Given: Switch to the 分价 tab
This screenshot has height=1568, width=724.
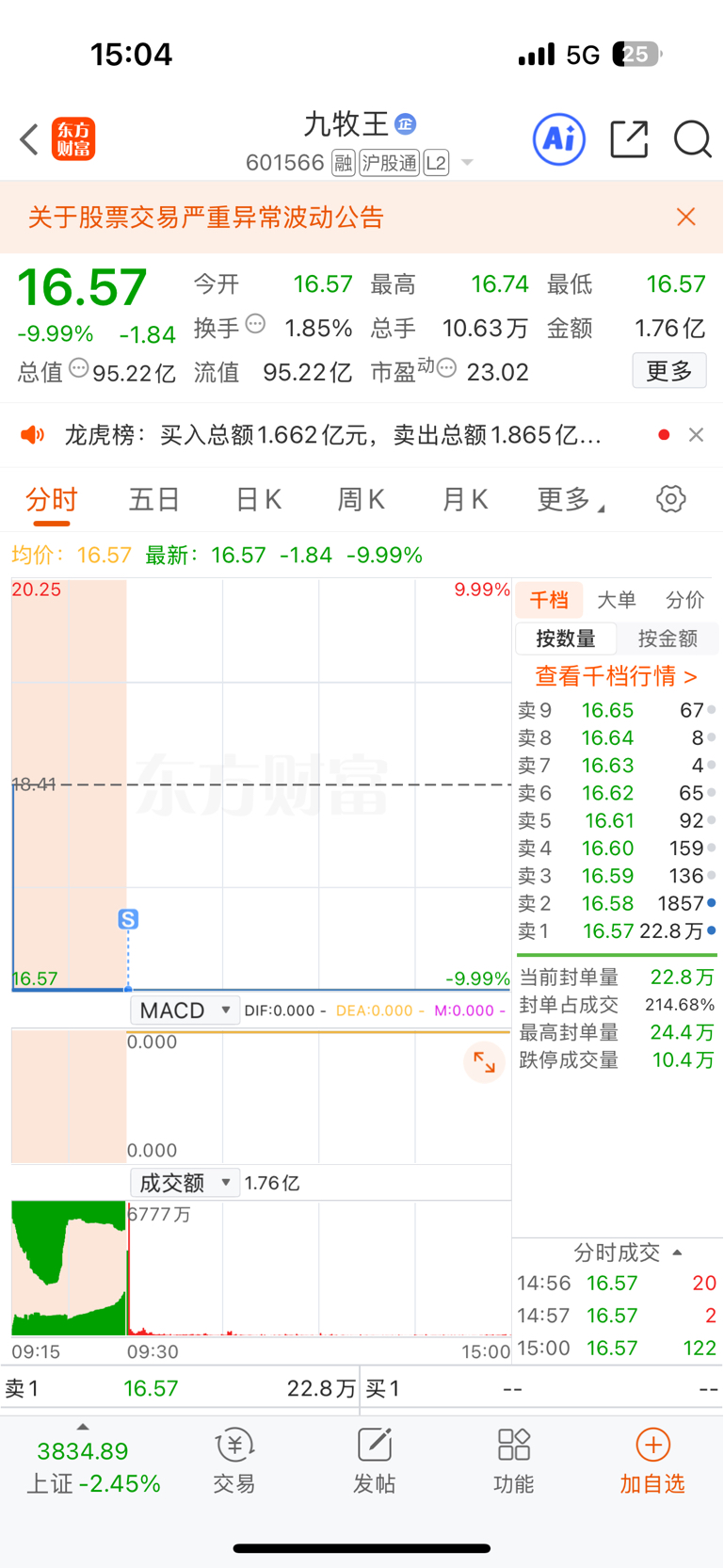Looking at the screenshot, I should (x=684, y=600).
